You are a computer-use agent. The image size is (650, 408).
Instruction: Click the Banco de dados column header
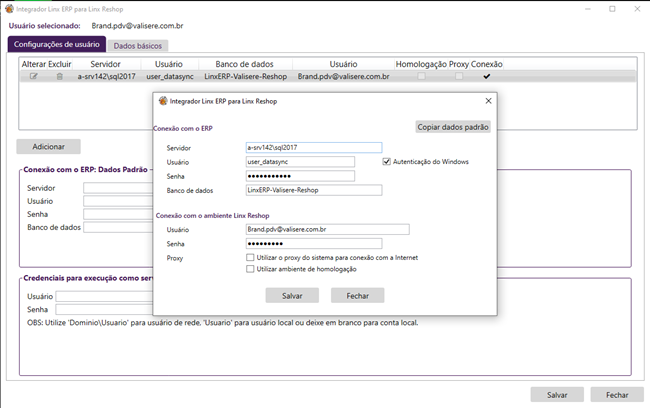(x=245, y=64)
